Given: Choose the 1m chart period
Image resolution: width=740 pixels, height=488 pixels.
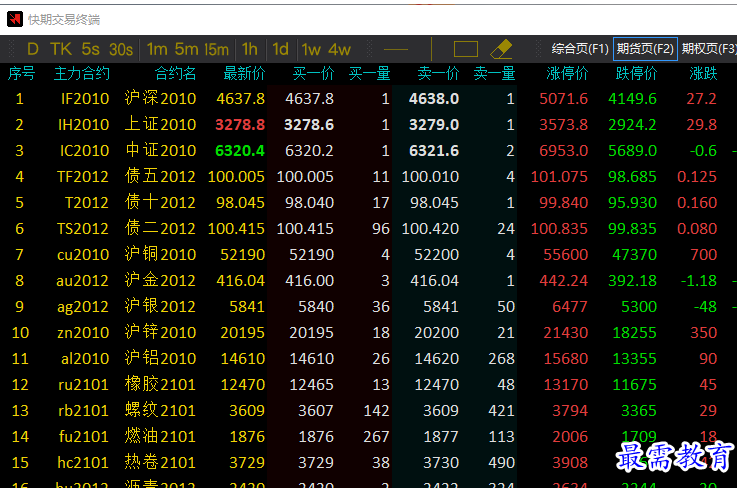Looking at the screenshot, I should pyautogui.click(x=157, y=49).
